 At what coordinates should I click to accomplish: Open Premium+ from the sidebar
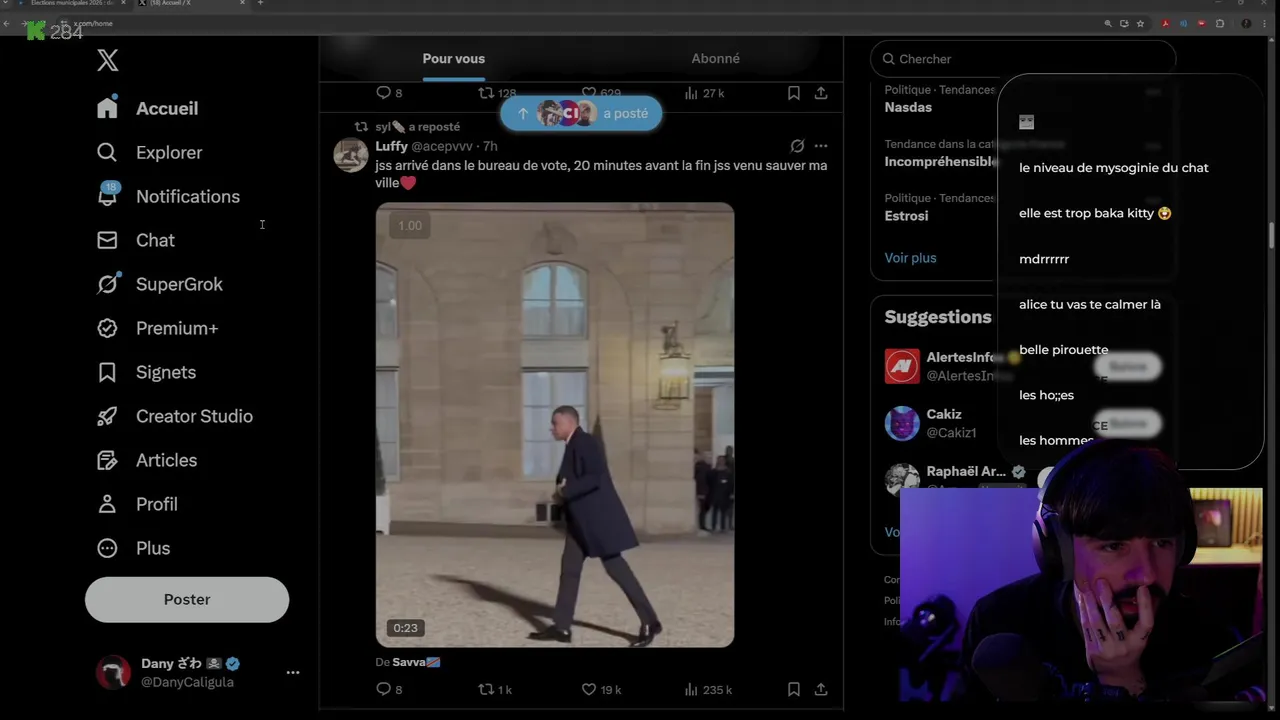(x=157, y=328)
